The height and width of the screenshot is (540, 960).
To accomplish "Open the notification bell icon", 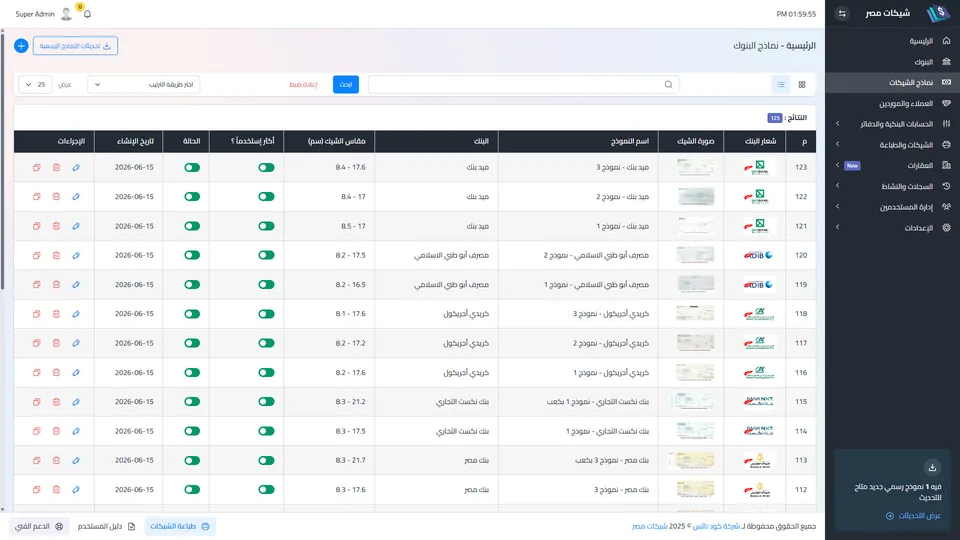I will 87,14.
